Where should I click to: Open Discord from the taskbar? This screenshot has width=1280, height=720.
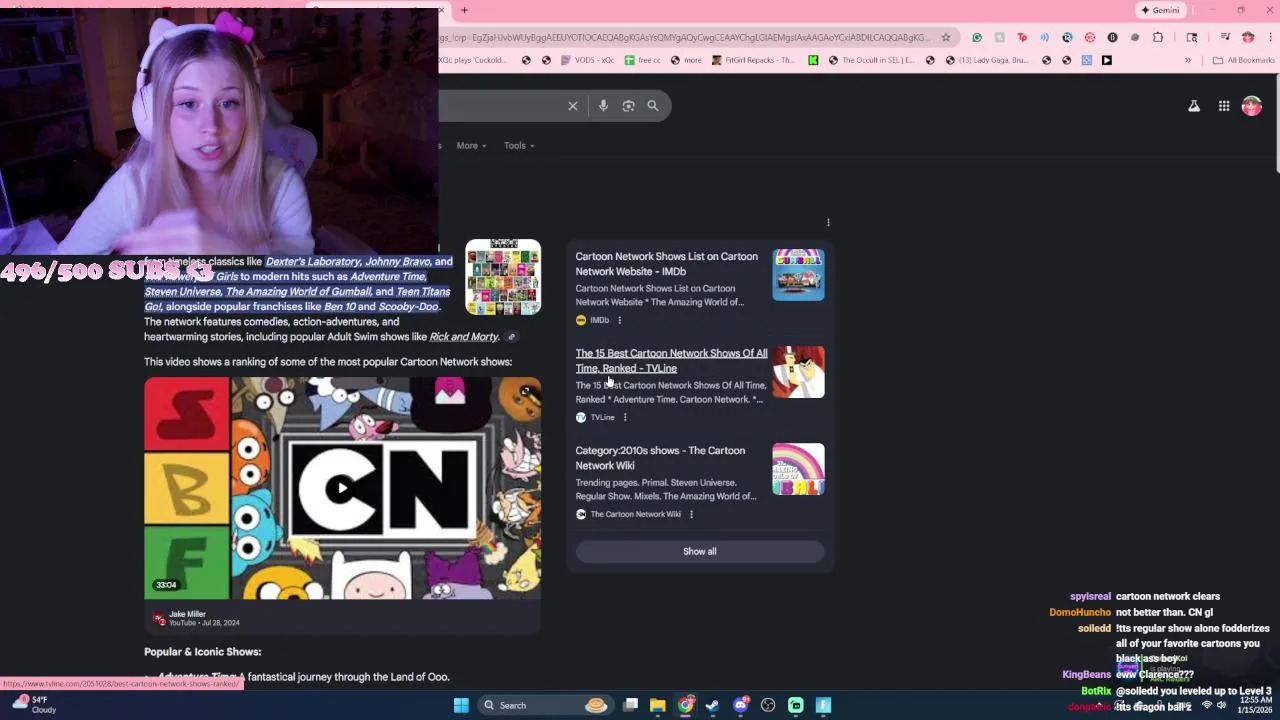(740, 705)
